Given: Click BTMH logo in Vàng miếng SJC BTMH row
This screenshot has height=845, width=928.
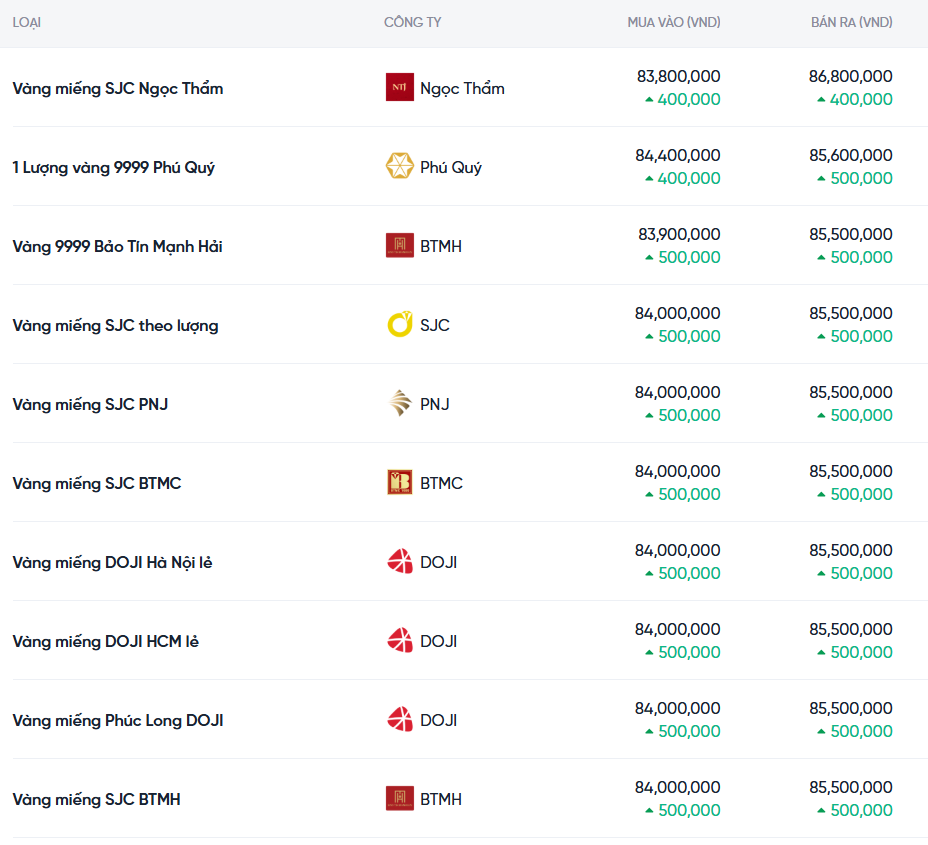Looking at the screenshot, I should (x=399, y=799).
